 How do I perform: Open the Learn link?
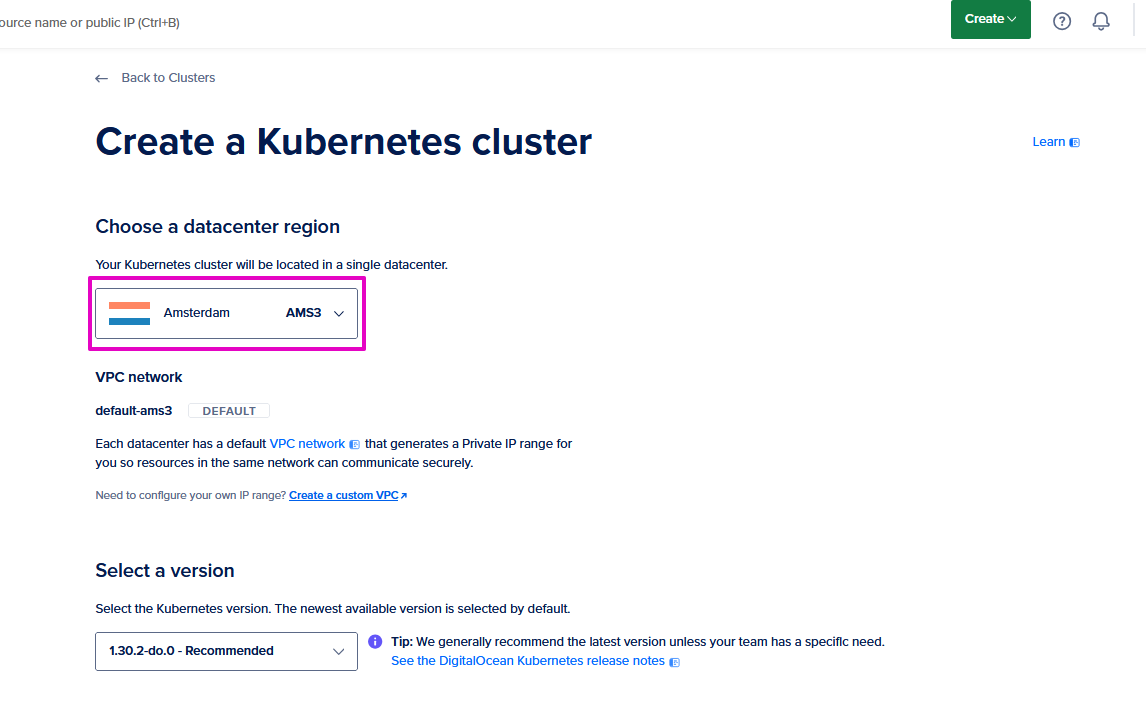click(1055, 142)
